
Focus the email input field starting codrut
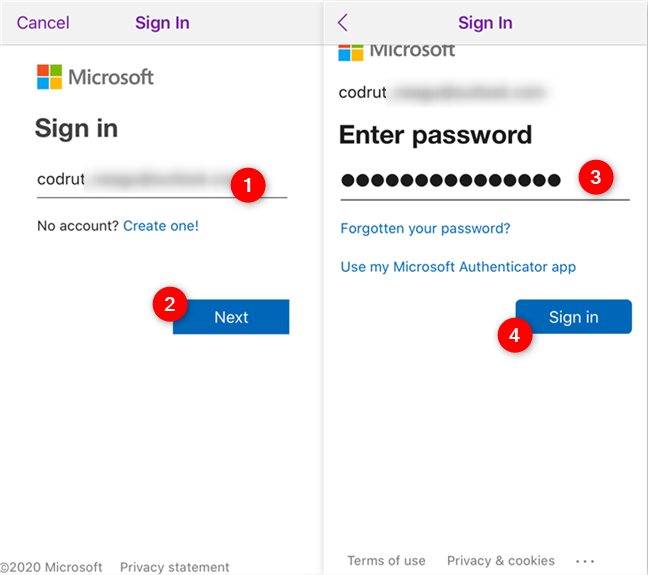(x=162, y=180)
